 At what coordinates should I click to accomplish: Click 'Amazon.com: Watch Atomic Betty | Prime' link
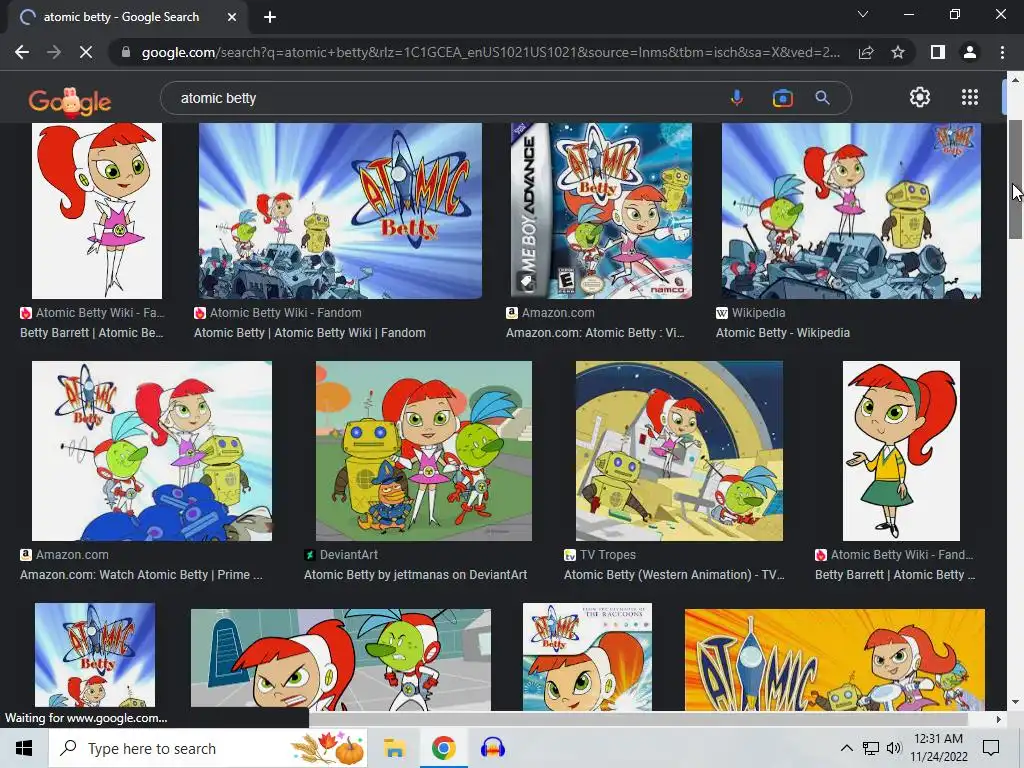coord(141,575)
